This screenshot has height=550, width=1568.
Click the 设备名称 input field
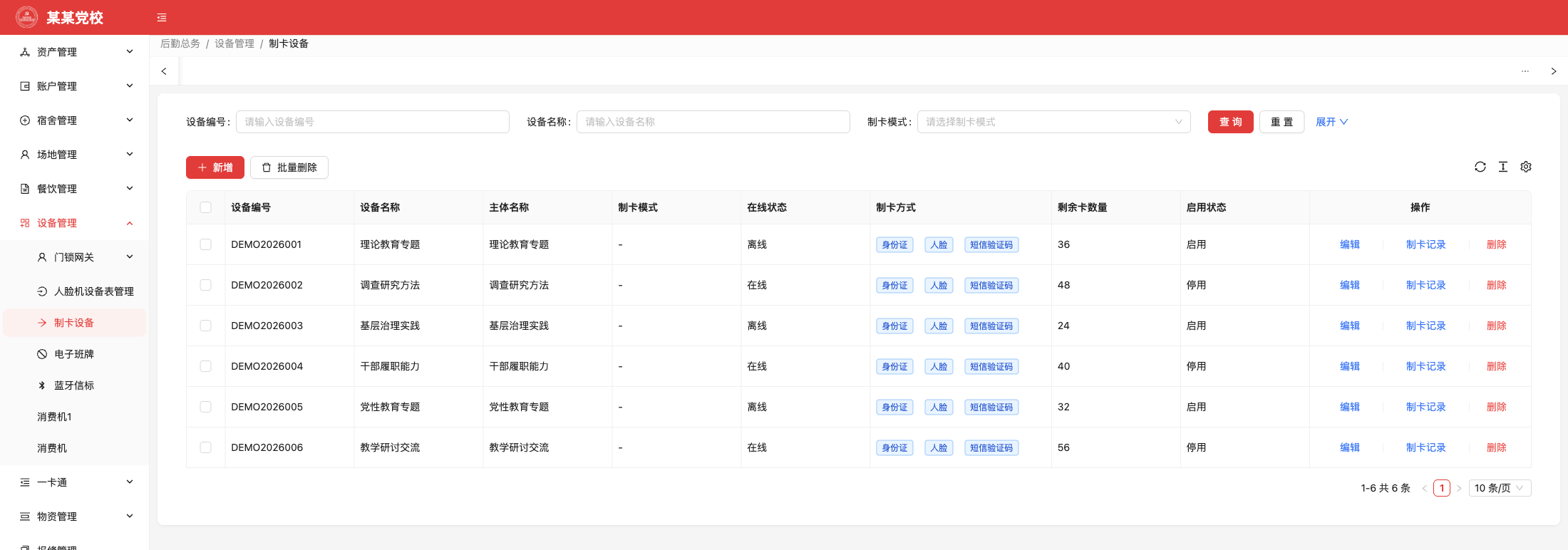pyautogui.click(x=713, y=122)
